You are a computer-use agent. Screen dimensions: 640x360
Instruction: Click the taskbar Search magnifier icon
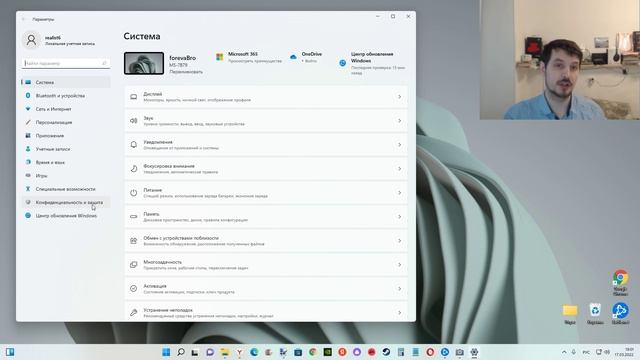(181, 352)
